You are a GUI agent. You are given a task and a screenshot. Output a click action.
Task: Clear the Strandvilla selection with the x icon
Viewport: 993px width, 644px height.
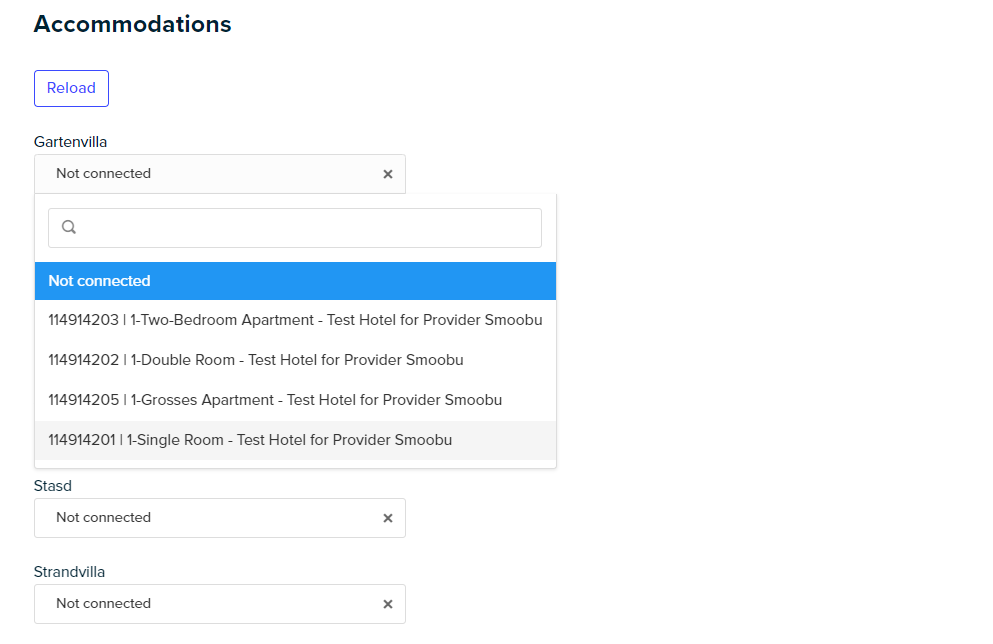pyautogui.click(x=388, y=604)
